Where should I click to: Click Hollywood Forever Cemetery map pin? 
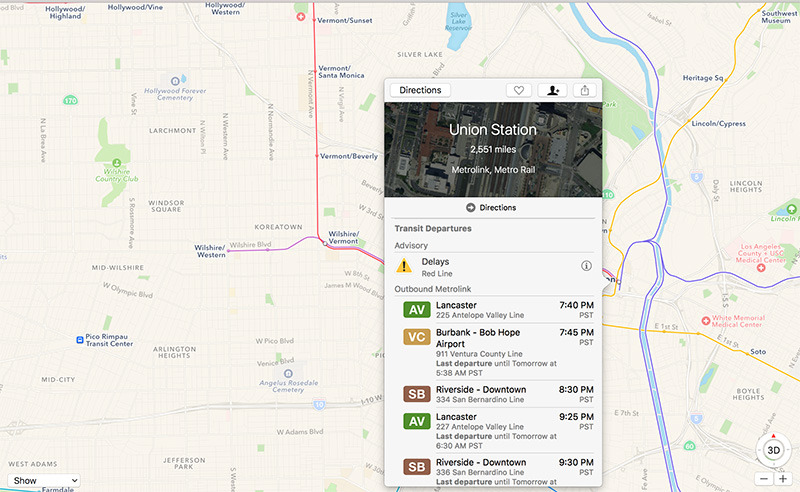click(x=175, y=81)
